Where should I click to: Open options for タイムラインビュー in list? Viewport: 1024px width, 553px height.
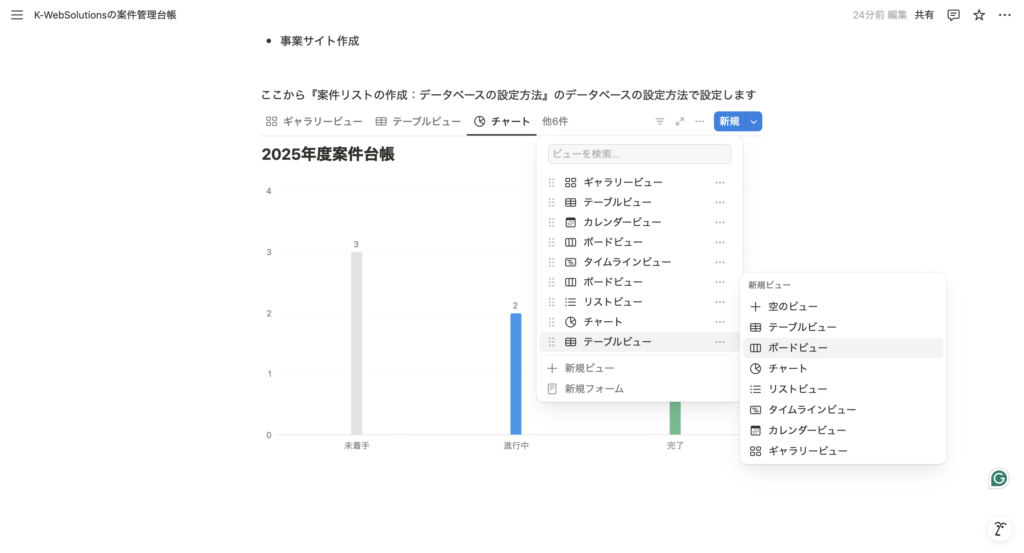pos(719,262)
